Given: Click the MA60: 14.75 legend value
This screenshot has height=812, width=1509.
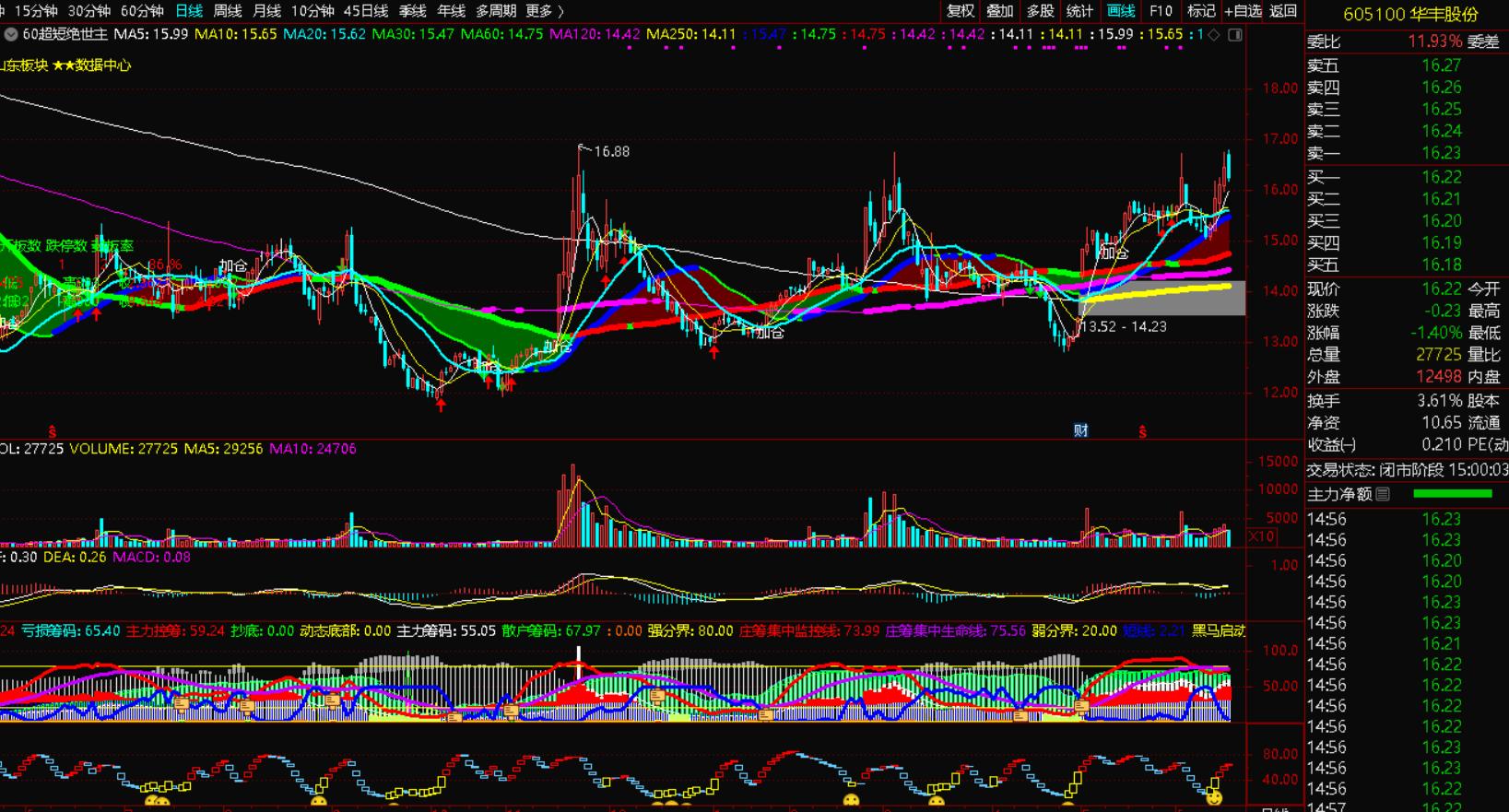Looking at the screenshot, I should [502, 34].
